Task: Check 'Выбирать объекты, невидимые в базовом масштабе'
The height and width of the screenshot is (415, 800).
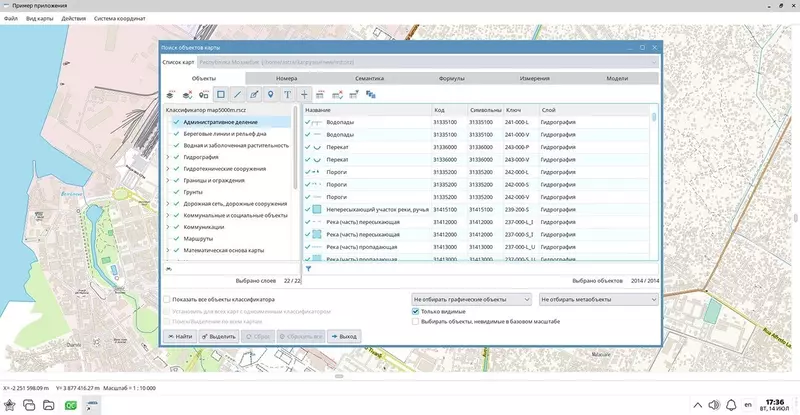Action: click(415, 322)
